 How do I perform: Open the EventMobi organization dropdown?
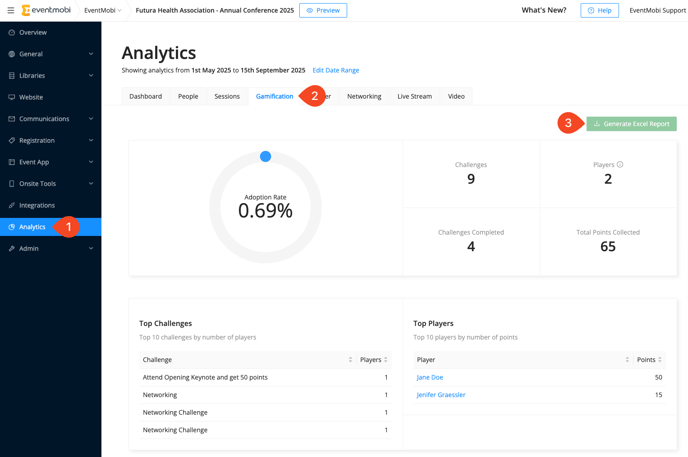click(103, 11)
